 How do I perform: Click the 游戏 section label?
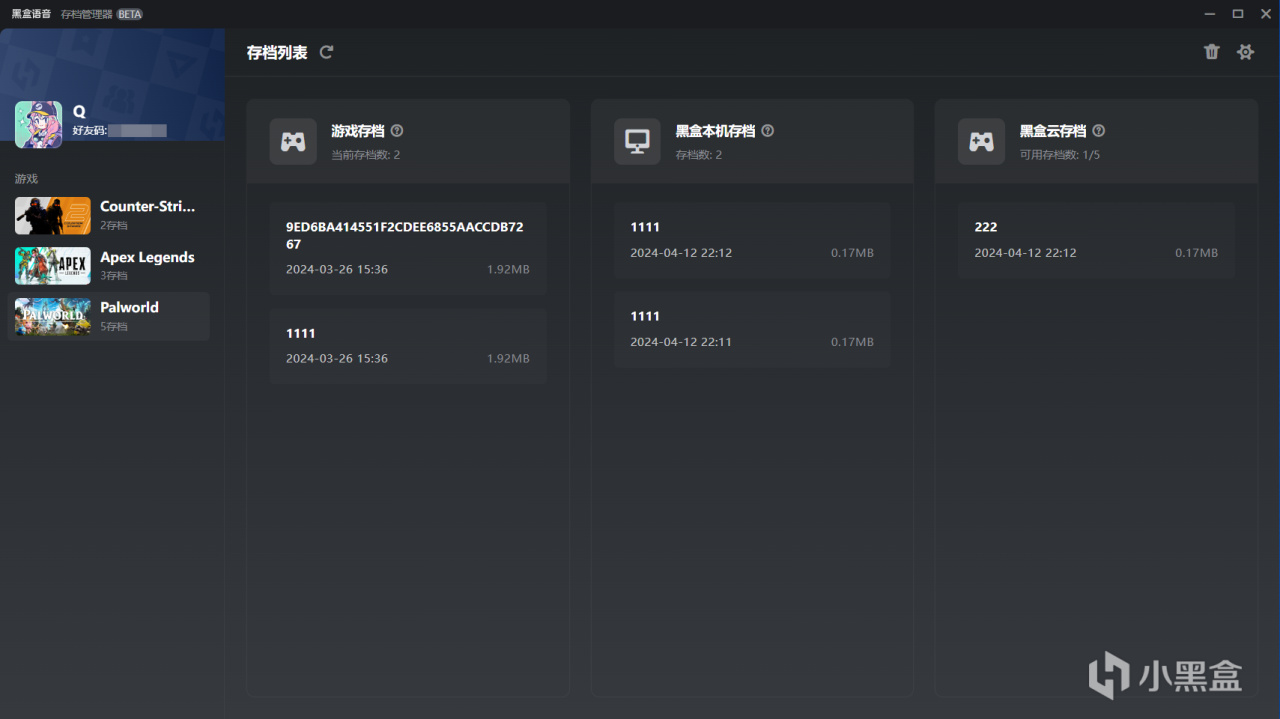26,178
